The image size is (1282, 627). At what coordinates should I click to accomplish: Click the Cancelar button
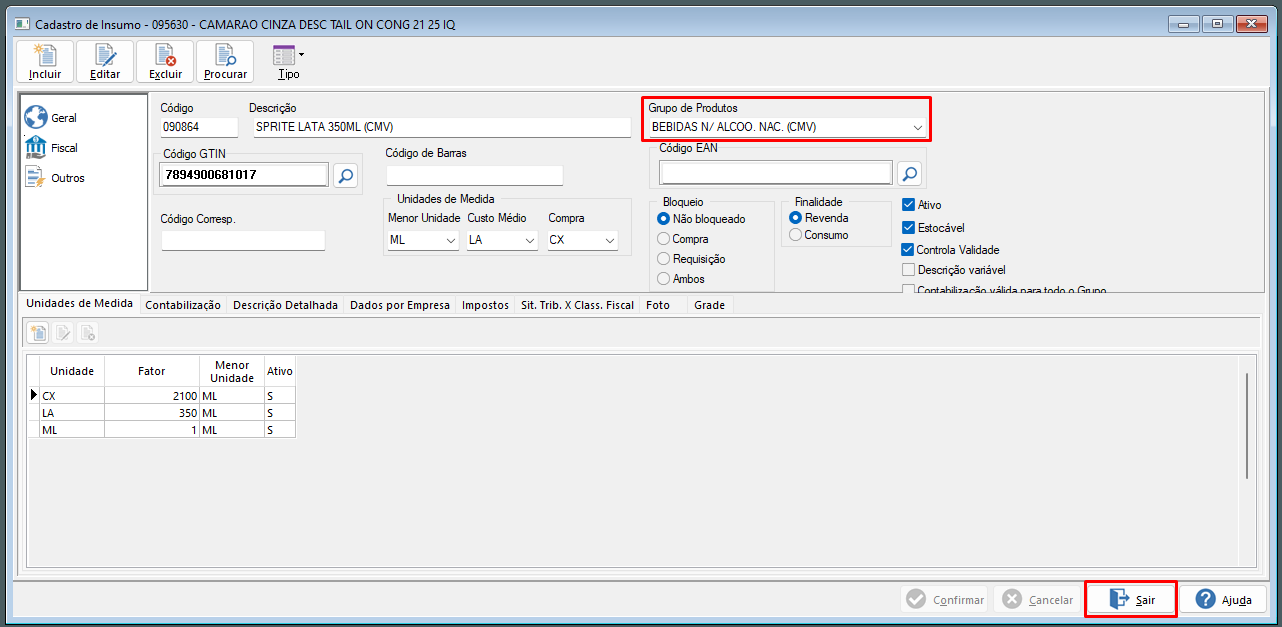click(x=1037, y=600)
